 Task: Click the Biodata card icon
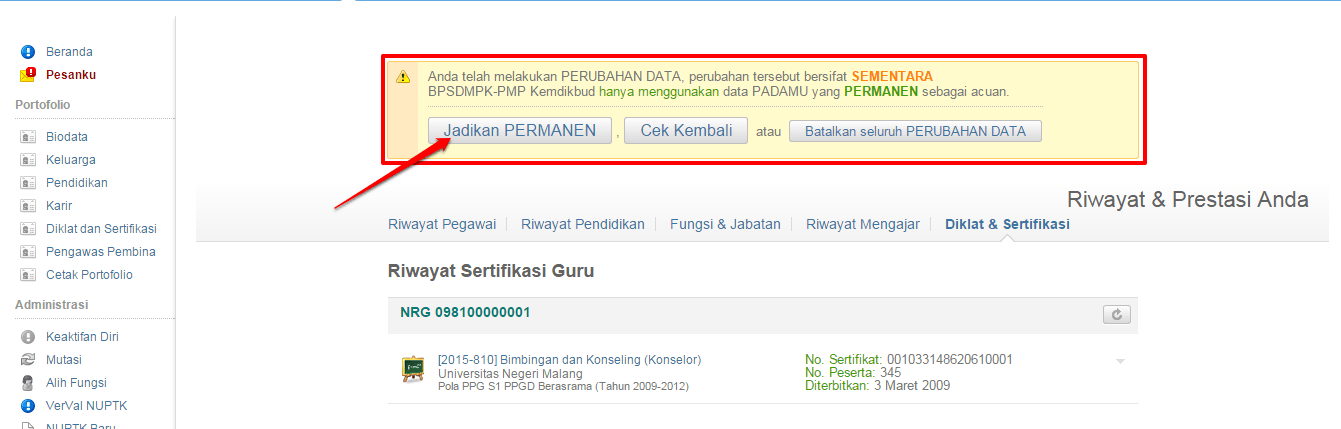point(28,137)
